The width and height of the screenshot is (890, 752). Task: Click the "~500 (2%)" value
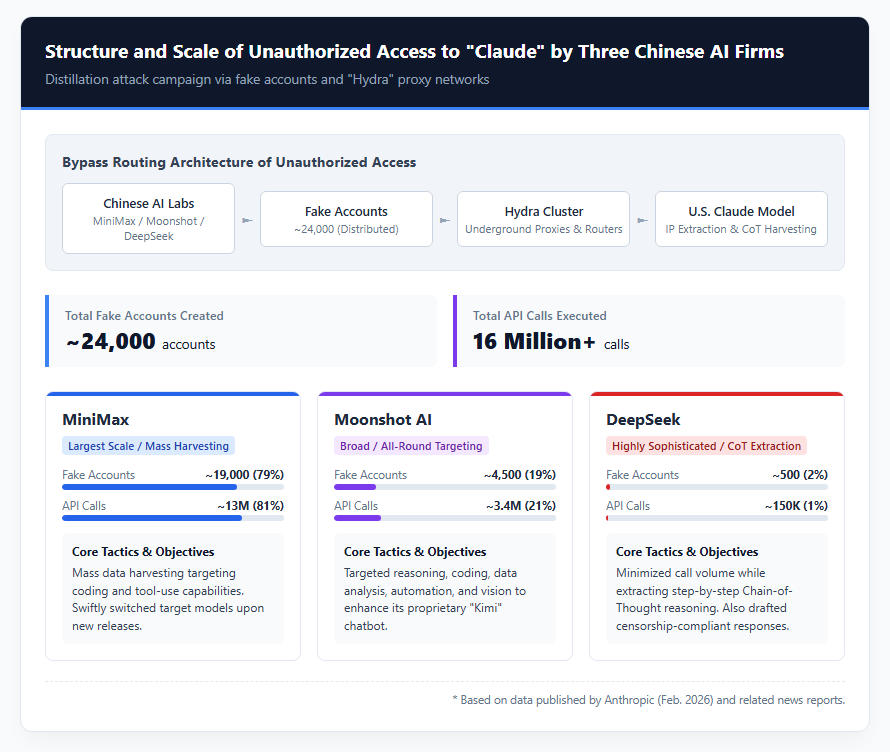[x=800, y=474]
